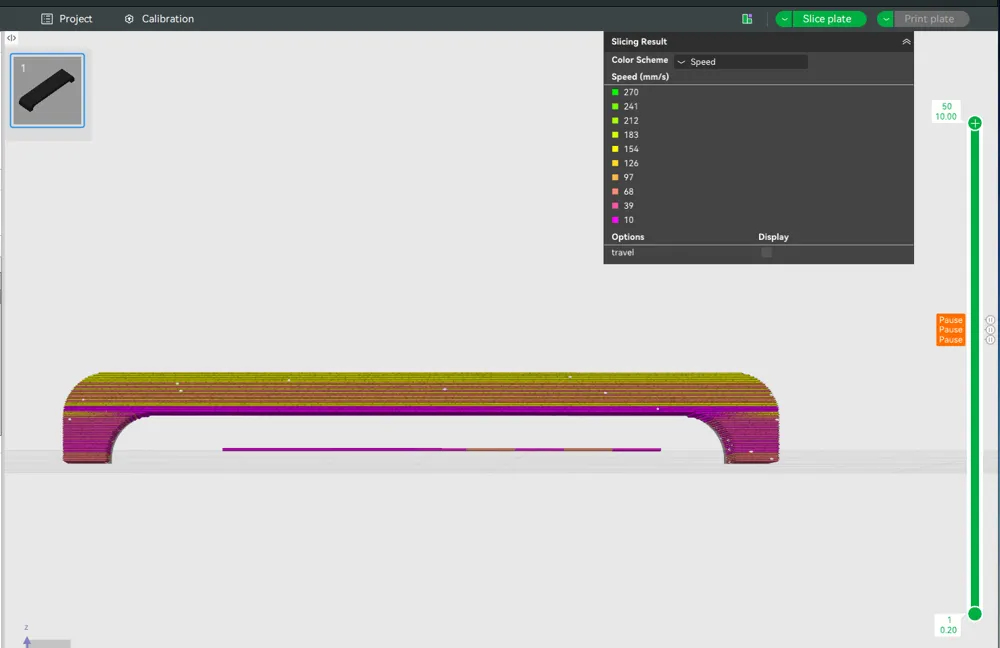Open the Calibration tab
This screenshot has height=648, width=1000.
[x=159, y=19]
